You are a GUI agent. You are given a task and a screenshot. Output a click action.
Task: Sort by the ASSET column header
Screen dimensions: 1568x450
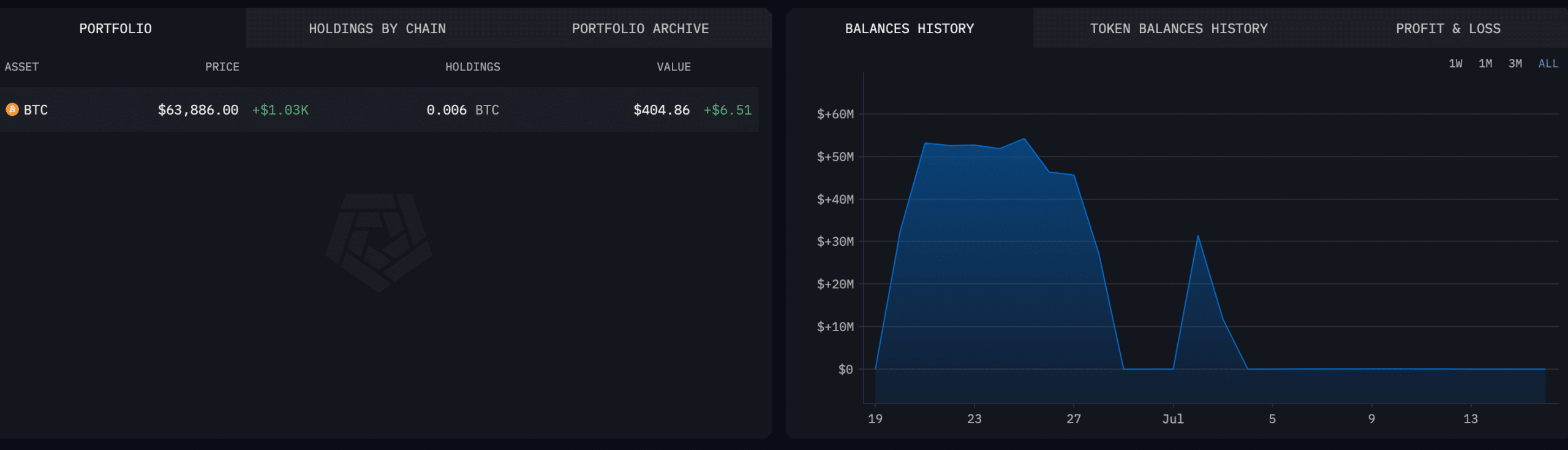click(21, 67)
